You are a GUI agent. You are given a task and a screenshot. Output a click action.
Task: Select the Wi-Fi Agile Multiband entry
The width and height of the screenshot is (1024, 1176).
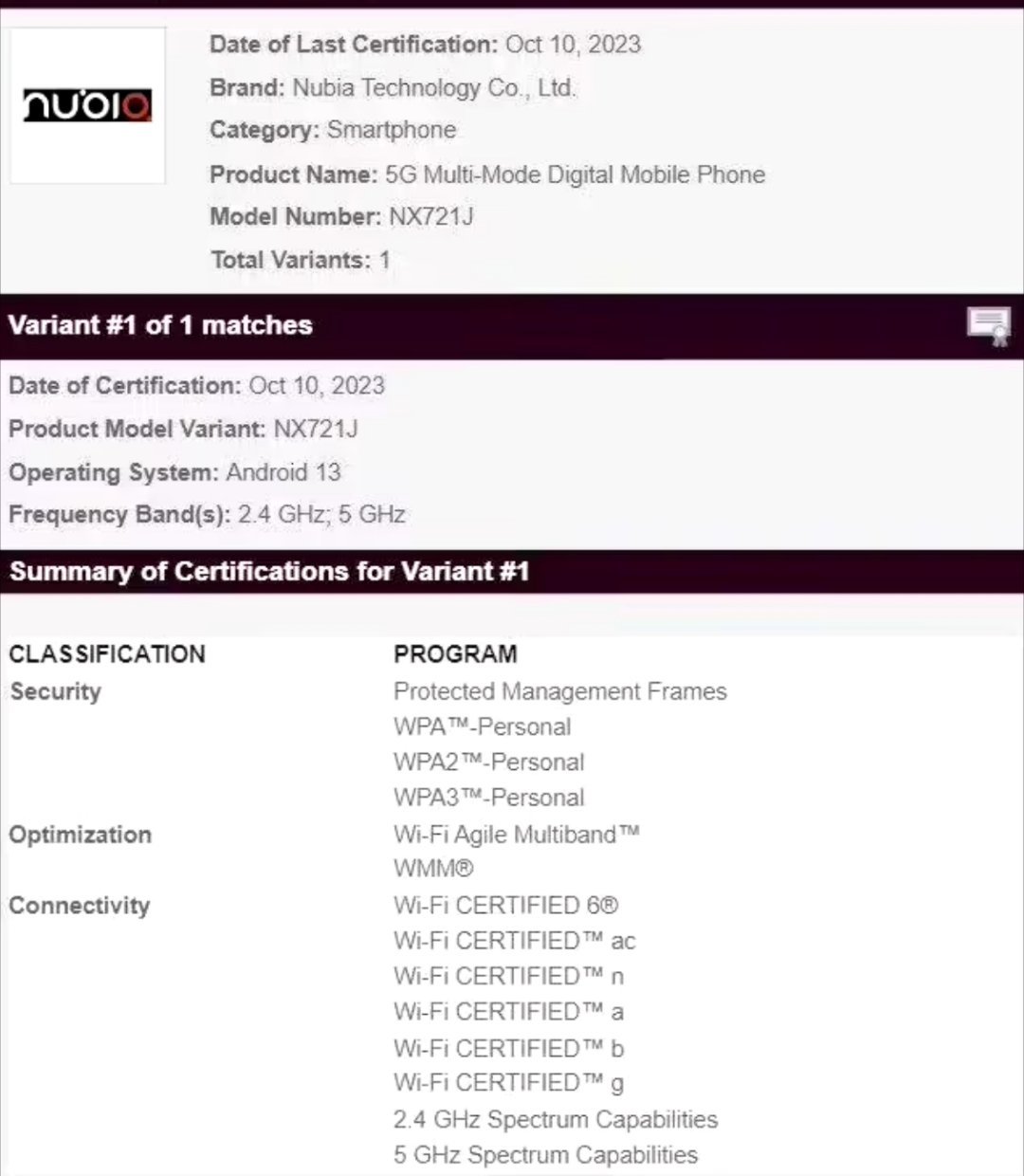[x=516, y=834]
